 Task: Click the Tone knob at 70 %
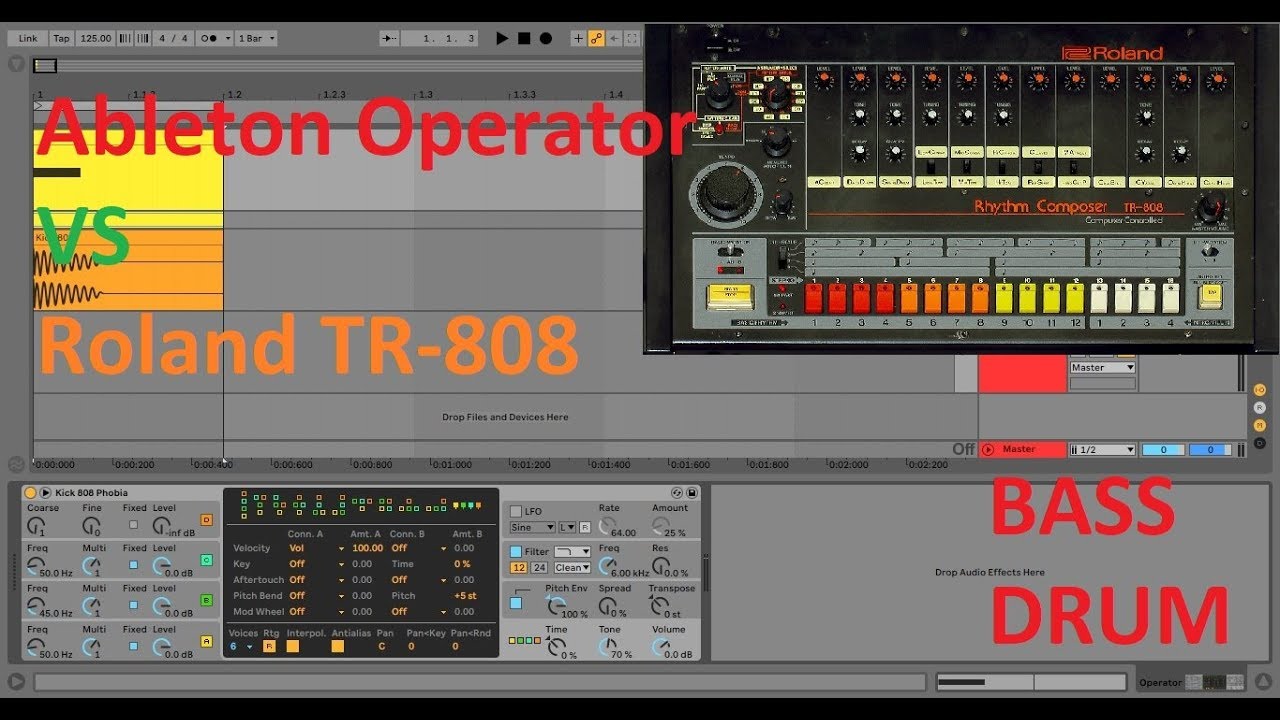[607, 646]
